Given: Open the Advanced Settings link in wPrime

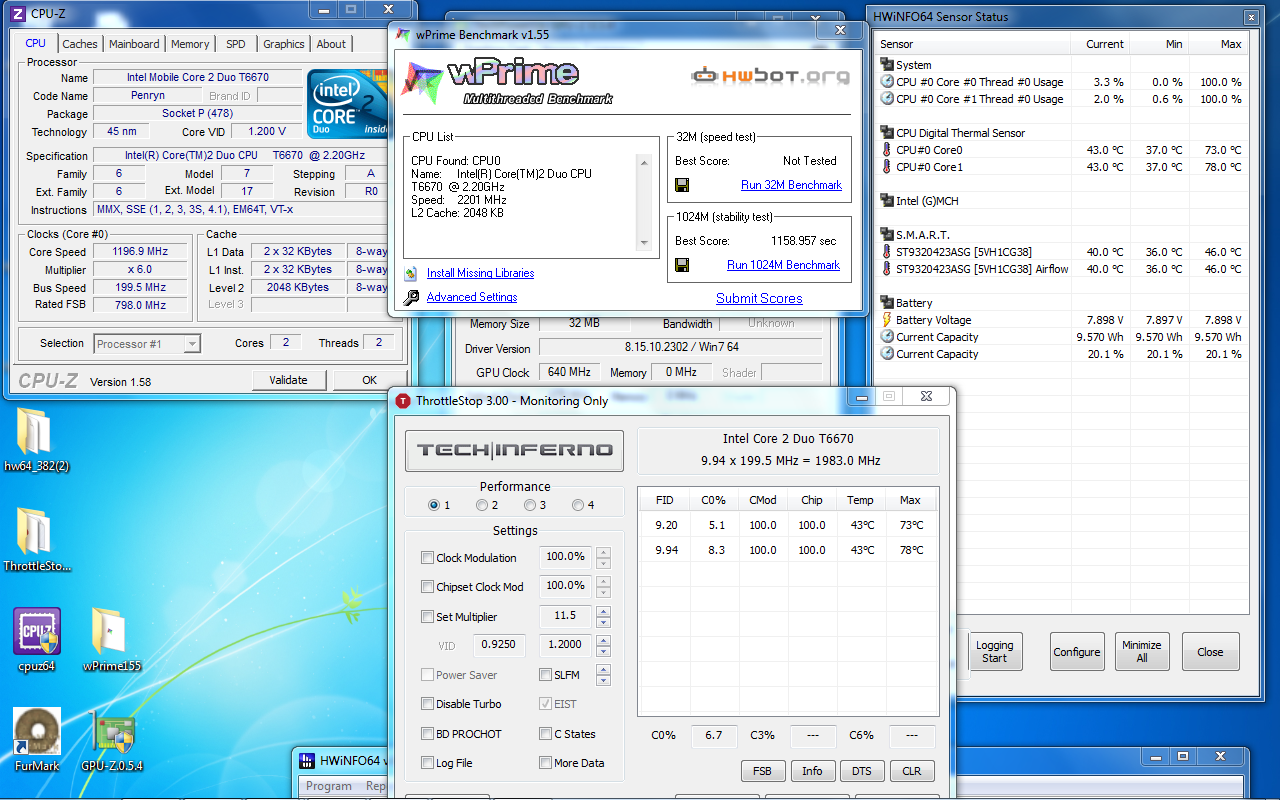Looking at the screenshot, I should click(472, 297).
